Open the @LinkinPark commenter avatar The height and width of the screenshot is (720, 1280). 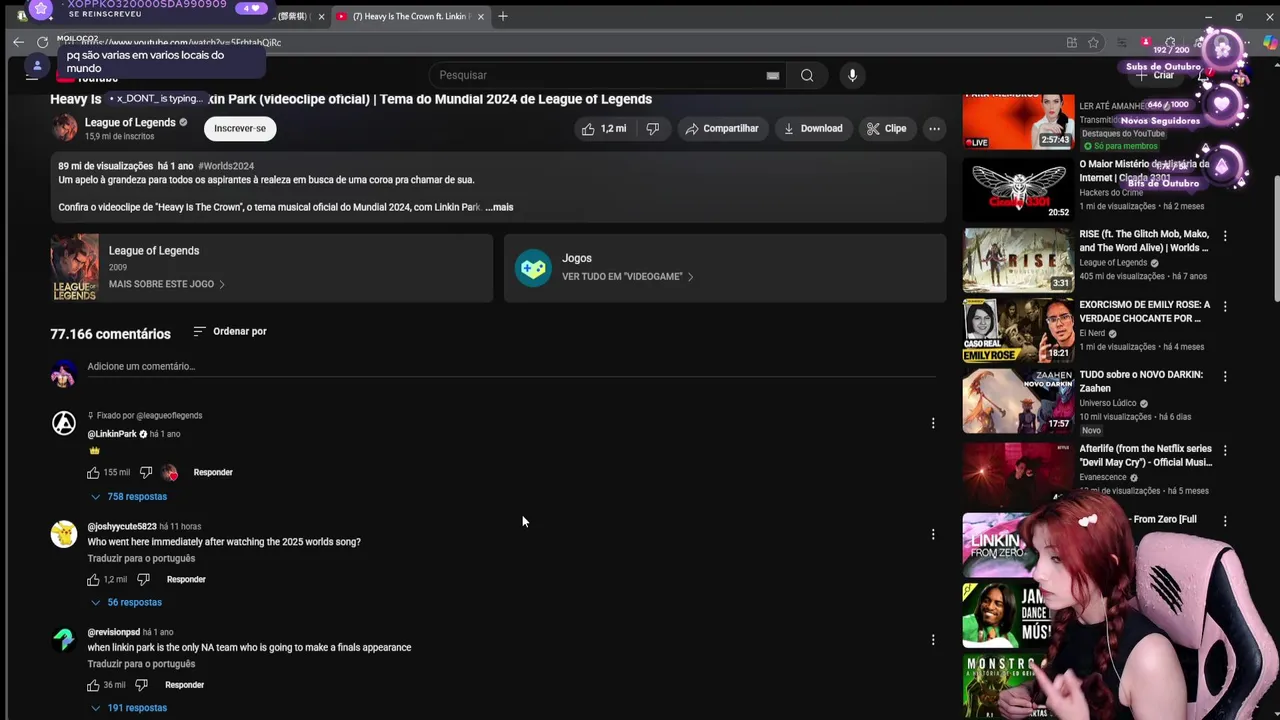click(x=64, y=423)
